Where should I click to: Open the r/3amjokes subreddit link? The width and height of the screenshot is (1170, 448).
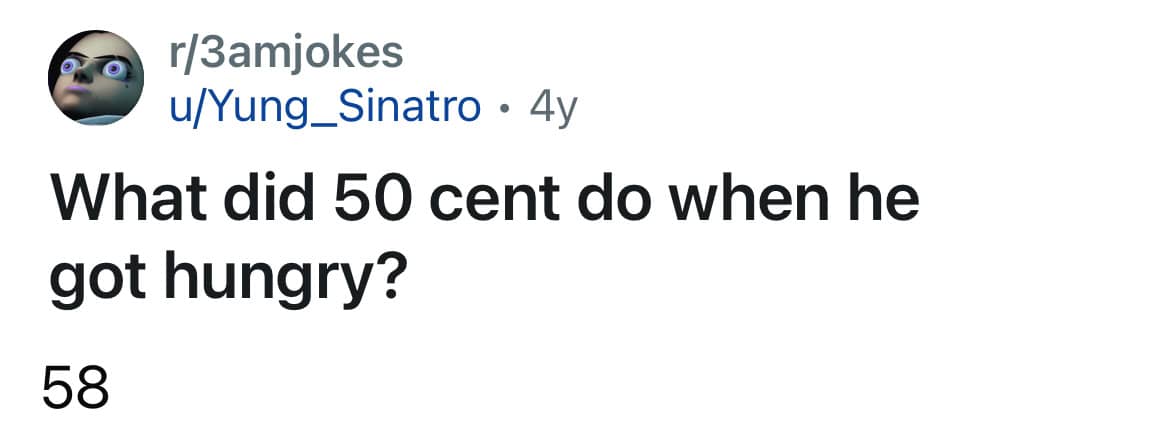287,53
